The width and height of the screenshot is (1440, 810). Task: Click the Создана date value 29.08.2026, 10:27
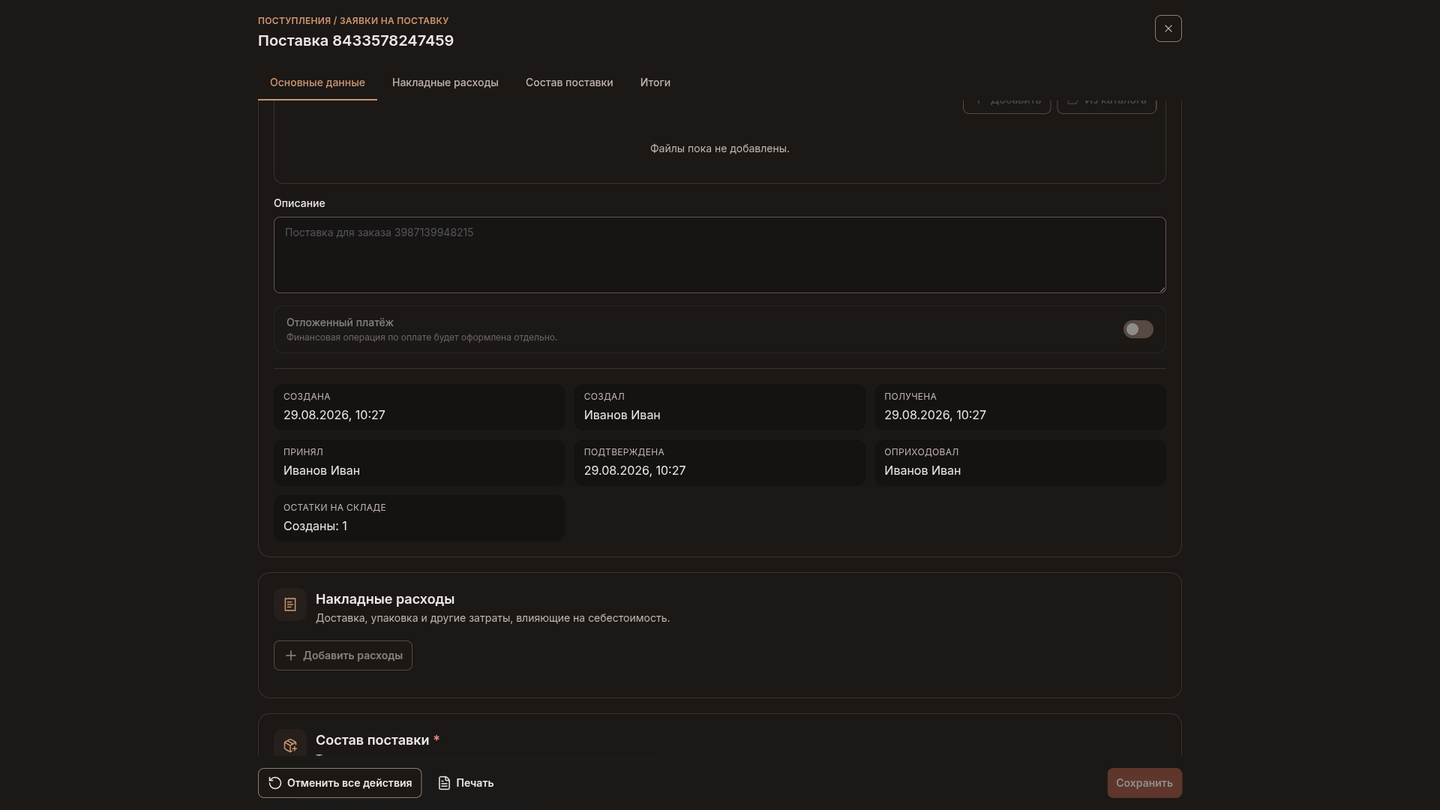pyautogui.click(x=334, y=415)
